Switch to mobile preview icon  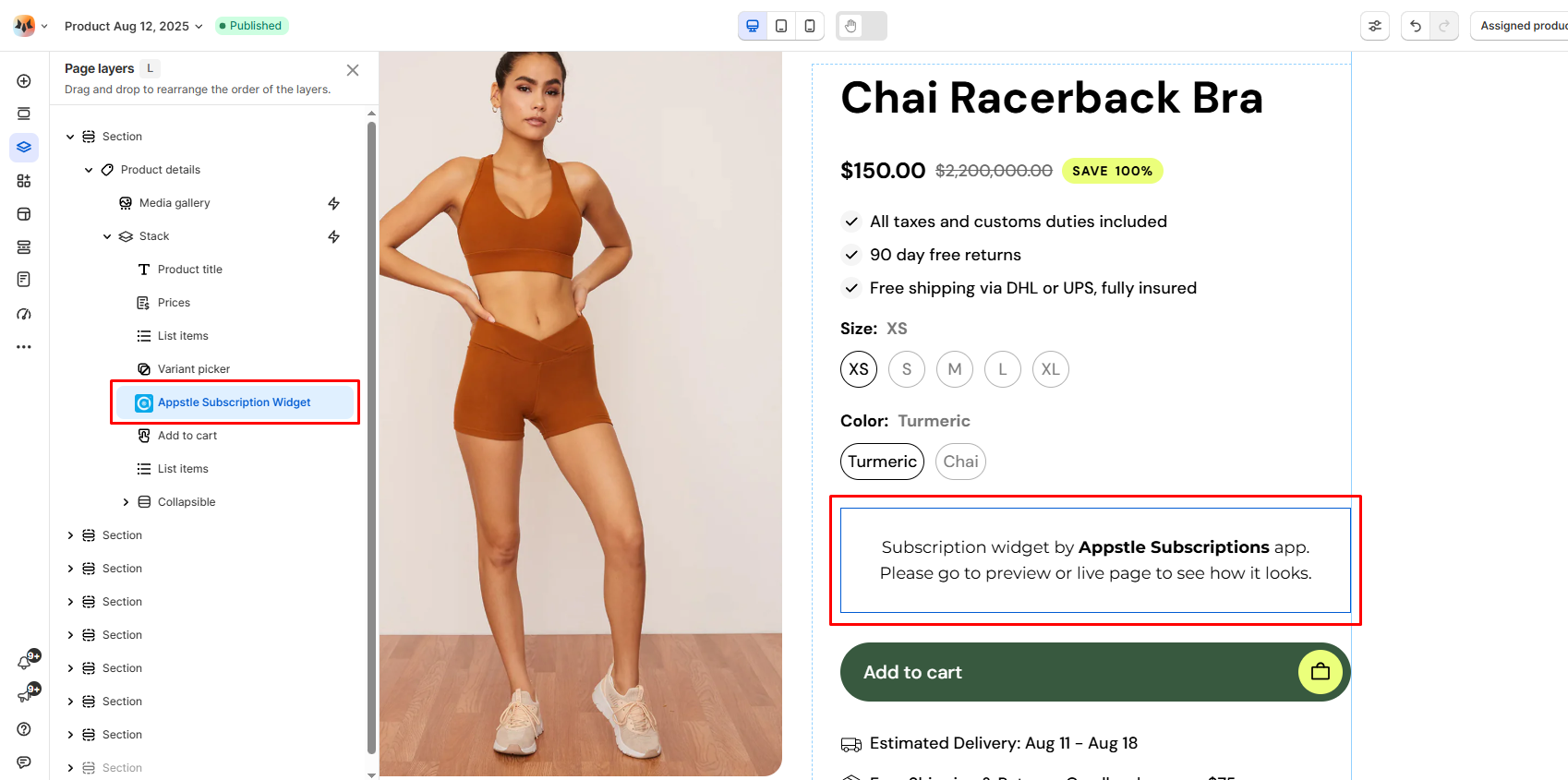coord(810,26)
